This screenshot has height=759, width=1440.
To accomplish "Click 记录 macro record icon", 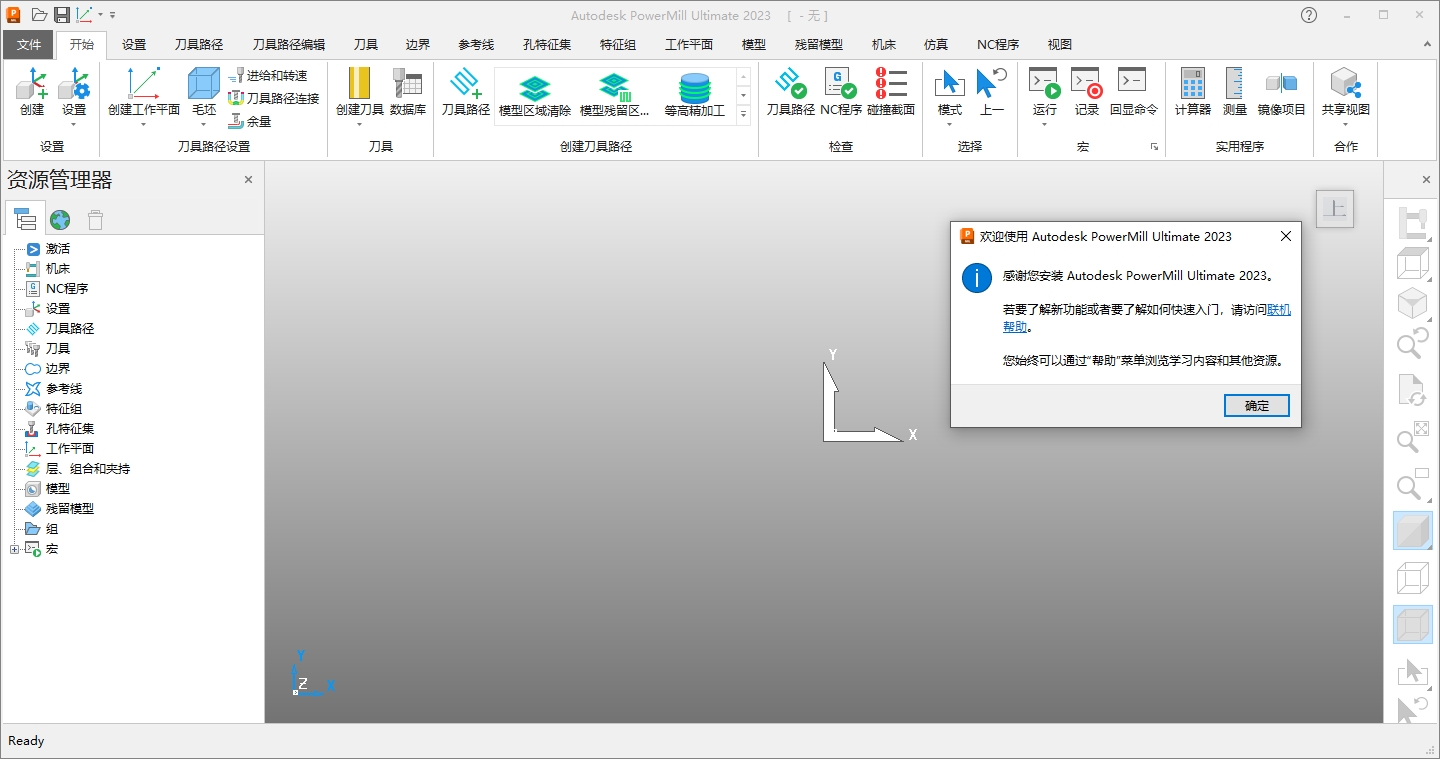I will tap(1087, 92).
